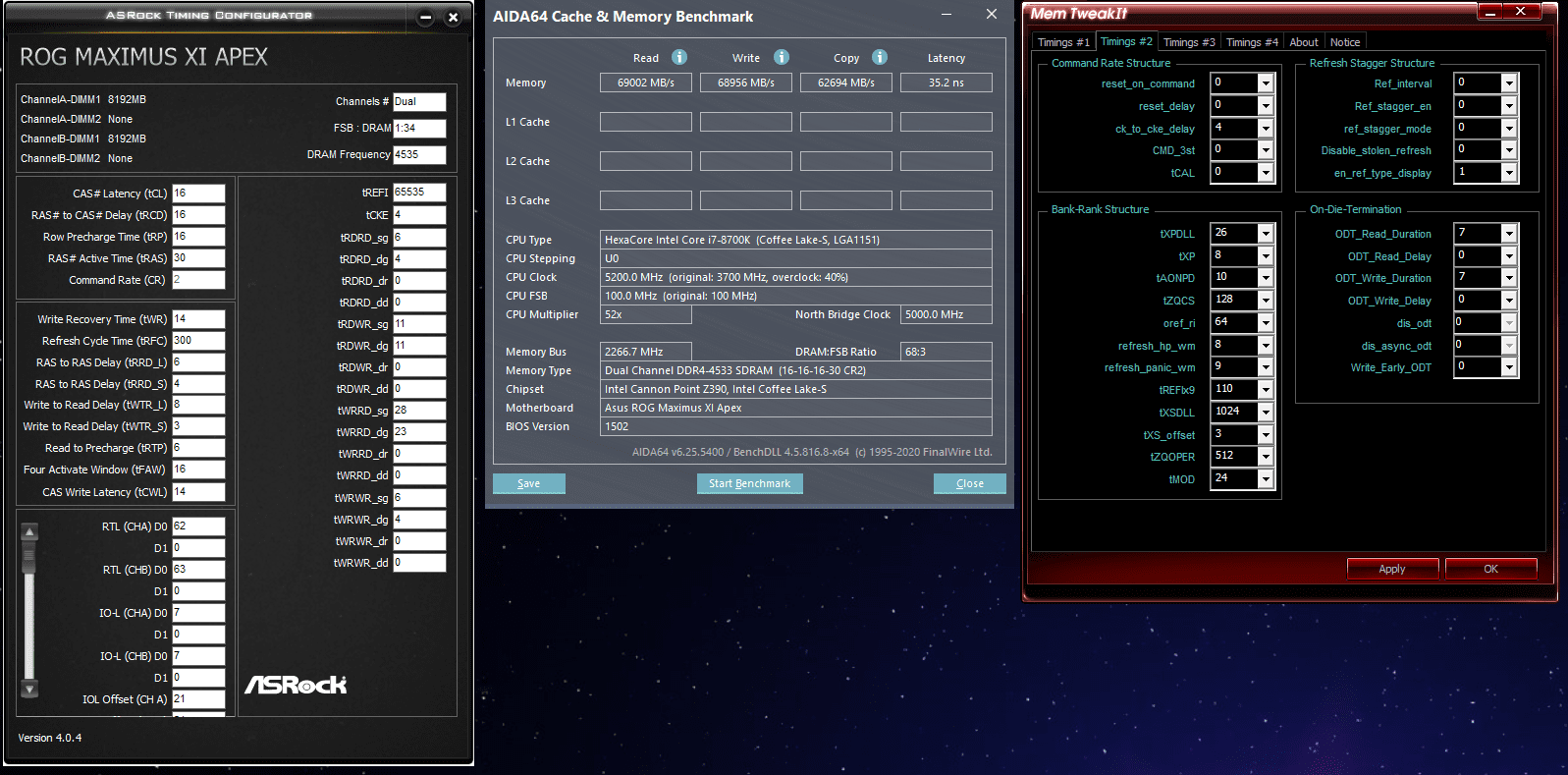Screen dimensions: 1568x775
Task: Click the Write info icon in AIDA64
Action: [782, 57]
